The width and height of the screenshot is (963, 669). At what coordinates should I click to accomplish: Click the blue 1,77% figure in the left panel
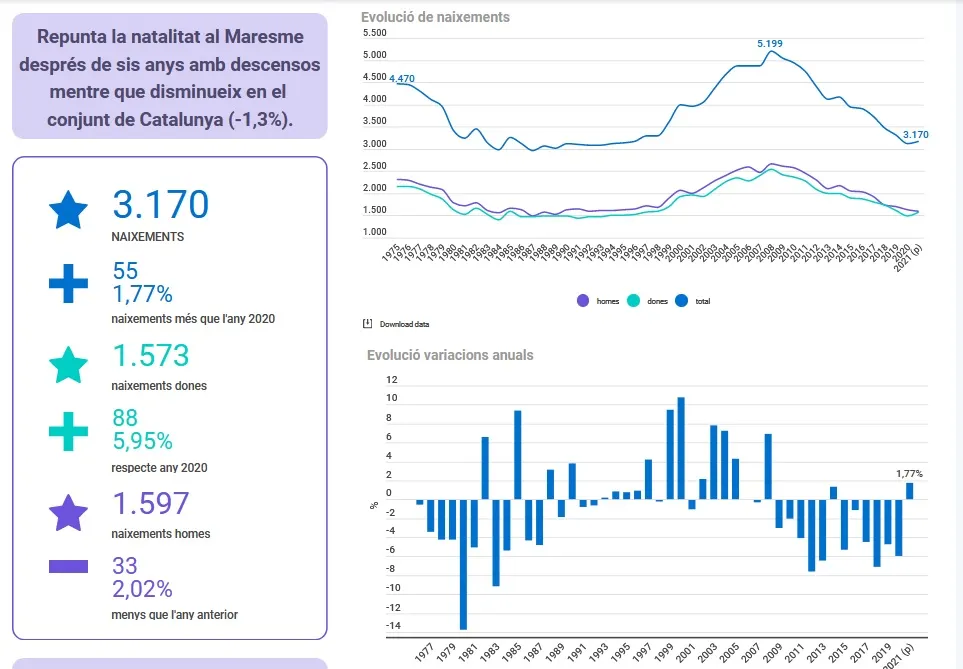[x=142, y=294]
